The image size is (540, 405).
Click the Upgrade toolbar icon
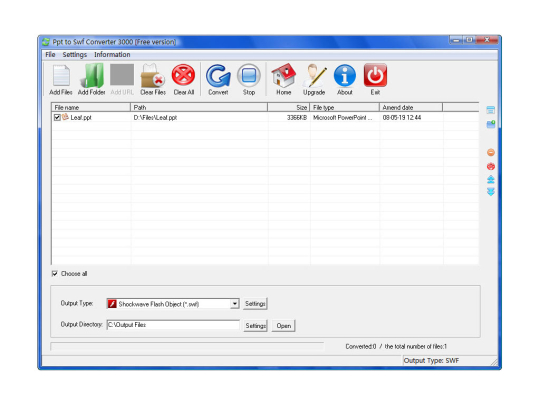click(x=314, y=75)
